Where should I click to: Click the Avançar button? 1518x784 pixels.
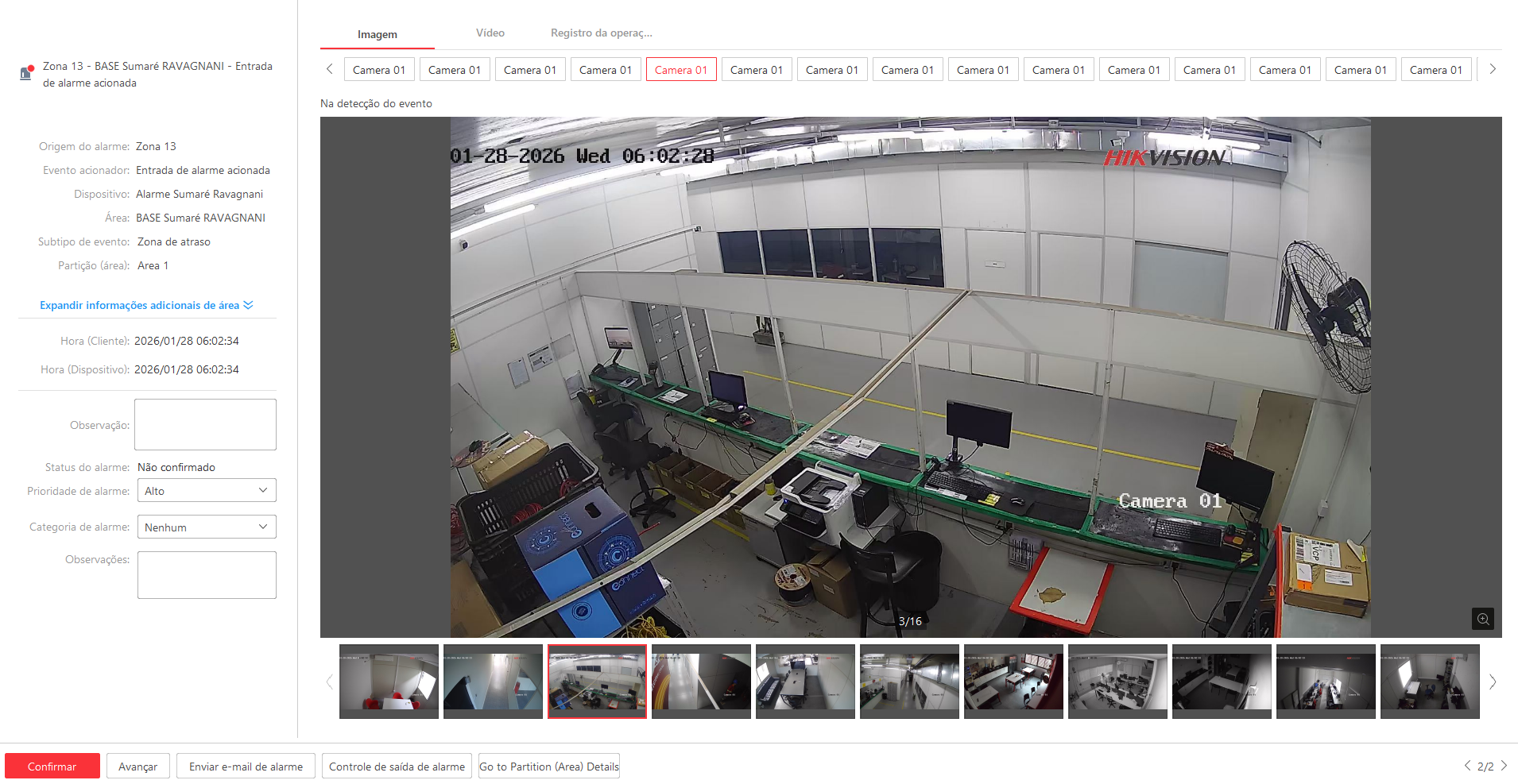137,767
